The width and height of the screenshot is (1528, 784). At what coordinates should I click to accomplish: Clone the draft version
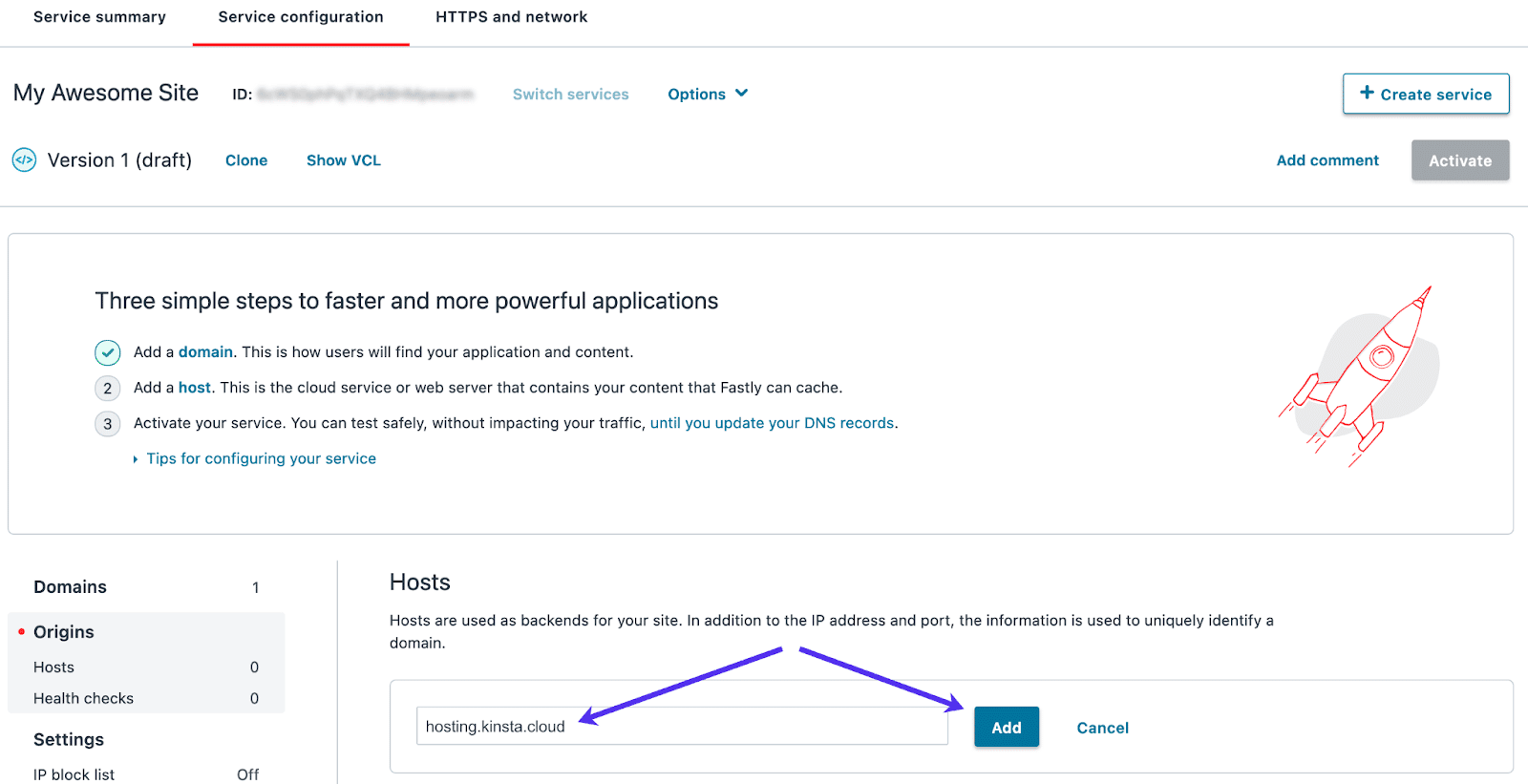point(246,160)
